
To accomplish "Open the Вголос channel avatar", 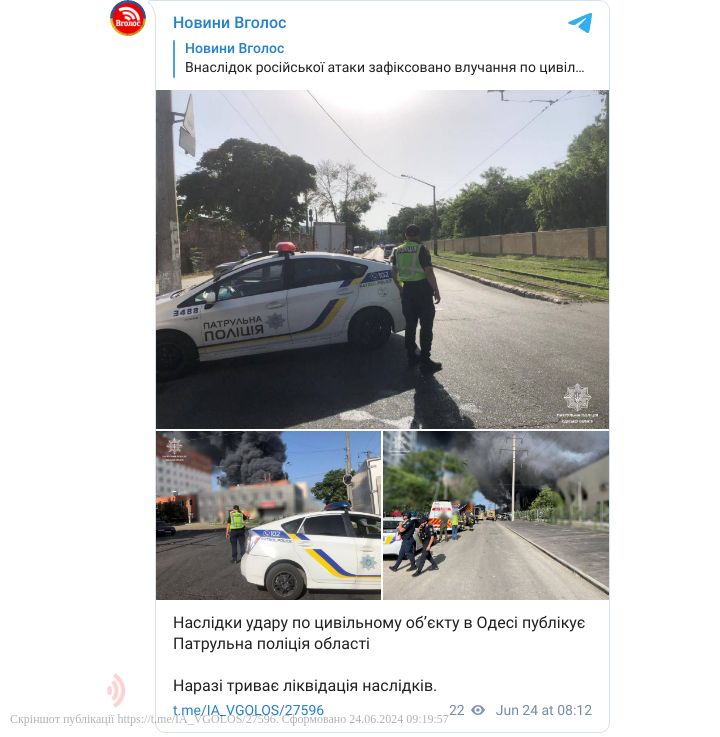I will (x=127, y=18).
